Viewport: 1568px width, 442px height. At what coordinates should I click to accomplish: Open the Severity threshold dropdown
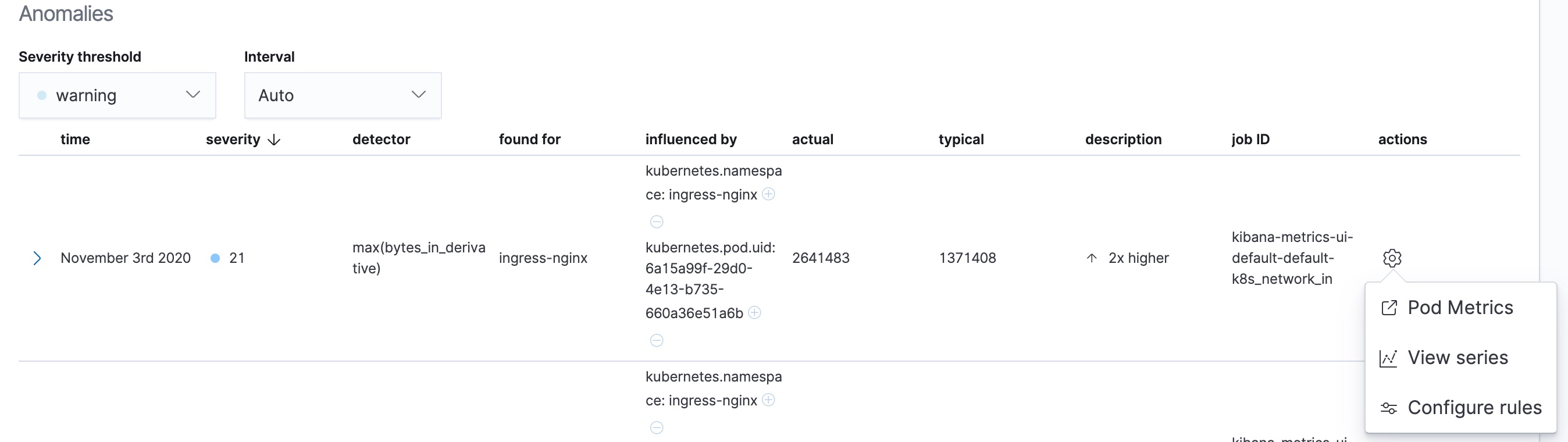[117, 95]
